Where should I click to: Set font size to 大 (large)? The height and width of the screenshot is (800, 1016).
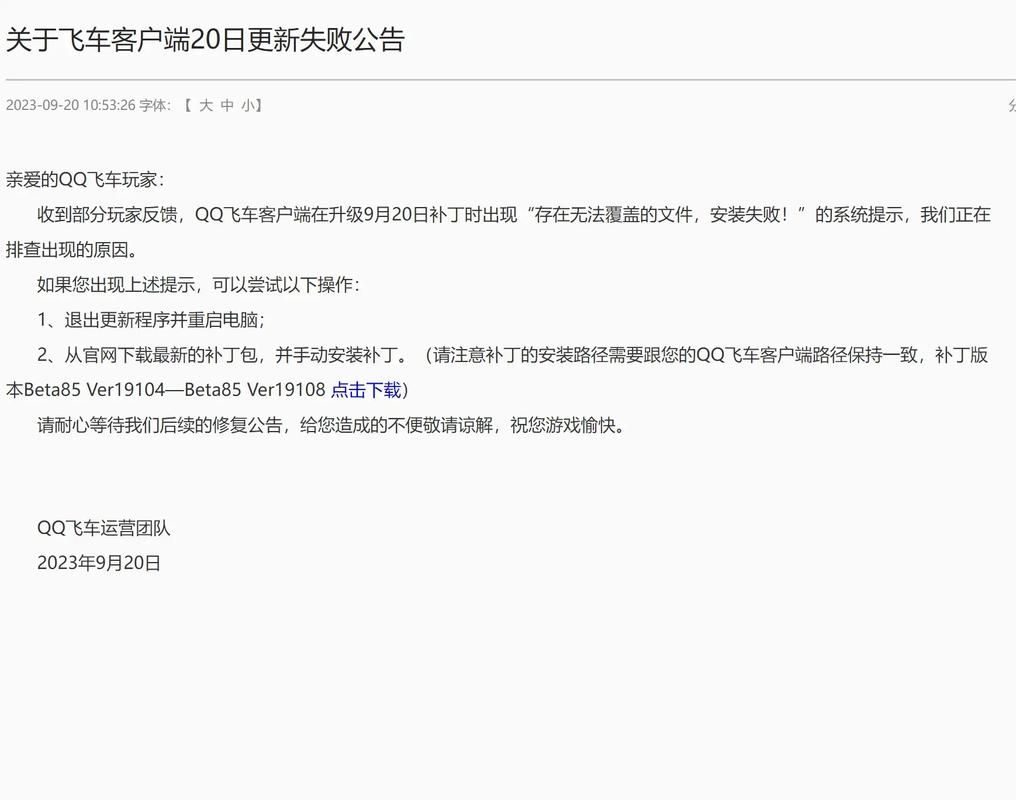point(206,105)
